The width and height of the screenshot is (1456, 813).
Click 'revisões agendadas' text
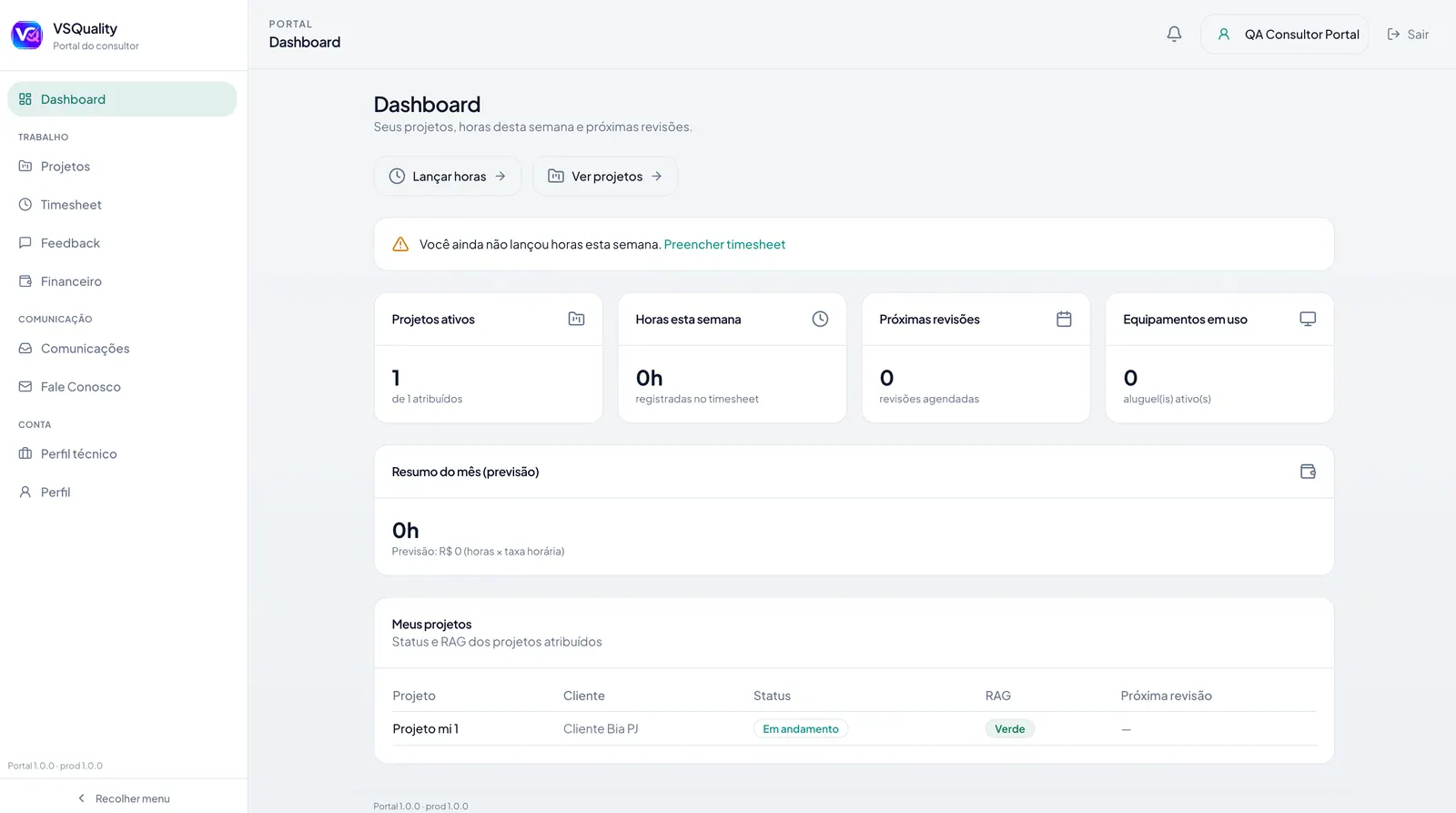[x=929, y=399]
